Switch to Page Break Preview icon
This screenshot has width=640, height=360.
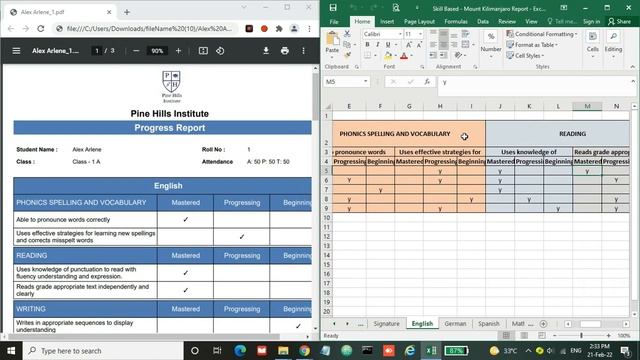pos(542,336)
